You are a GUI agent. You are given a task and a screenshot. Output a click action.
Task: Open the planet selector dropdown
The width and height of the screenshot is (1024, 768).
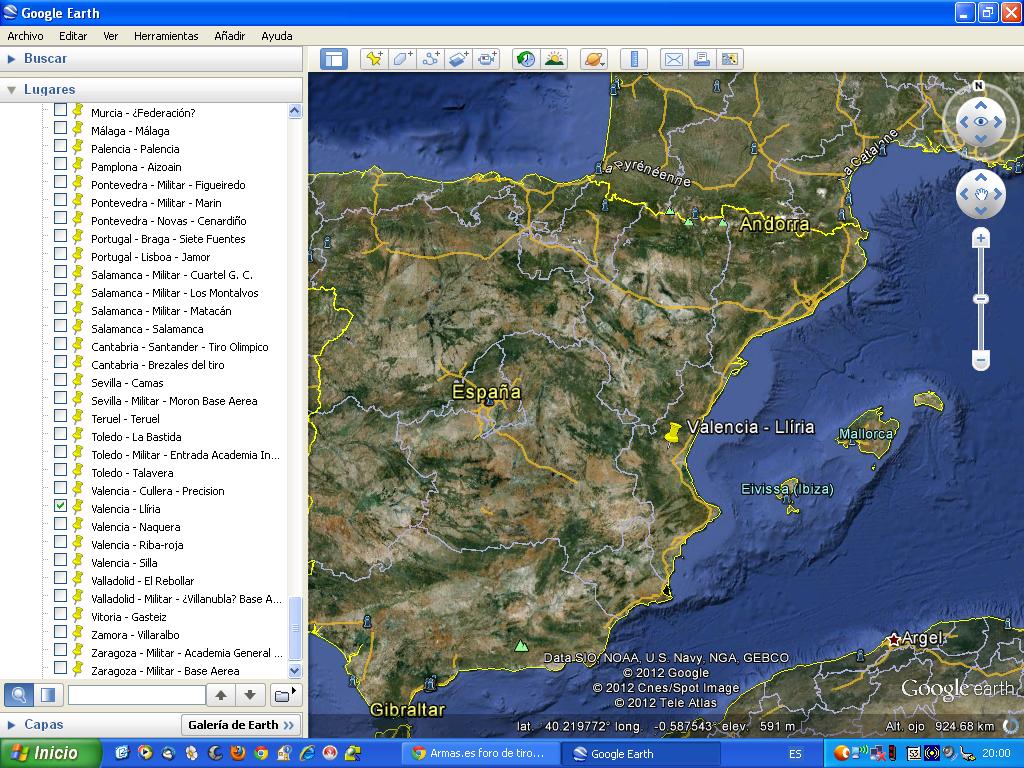(x=593, y=59)
